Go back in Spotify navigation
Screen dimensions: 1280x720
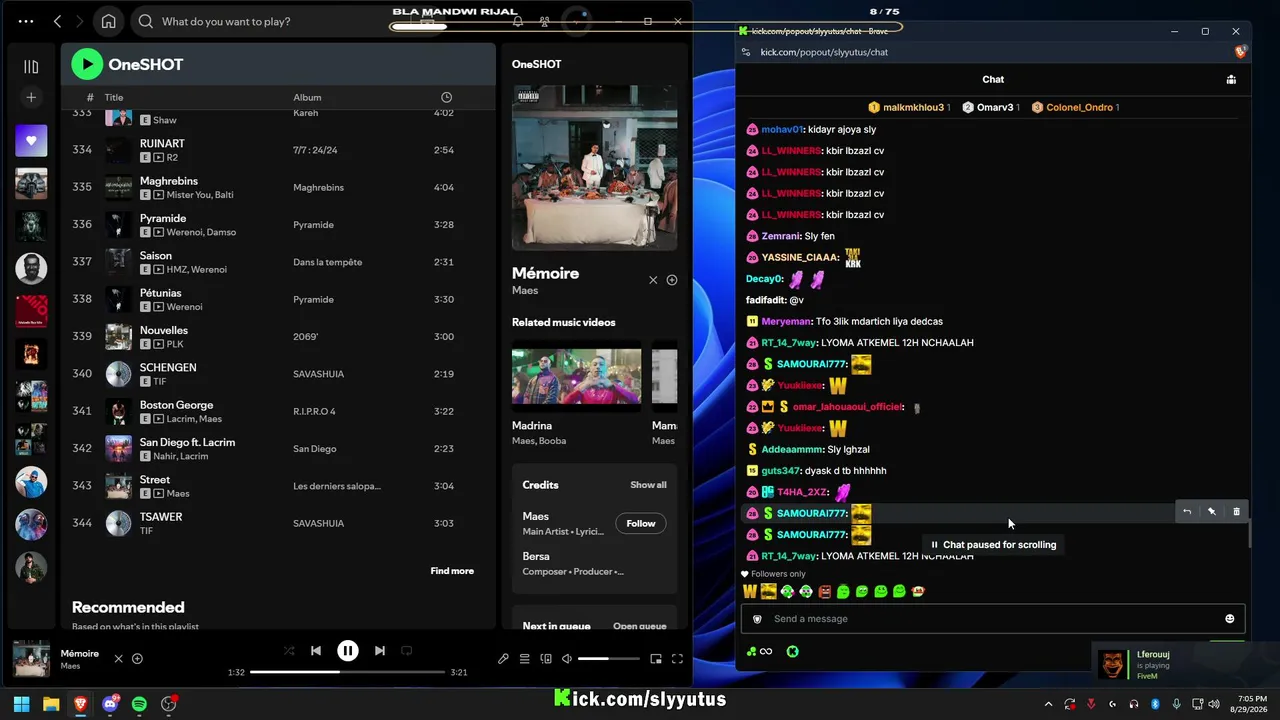click(57, 21)
